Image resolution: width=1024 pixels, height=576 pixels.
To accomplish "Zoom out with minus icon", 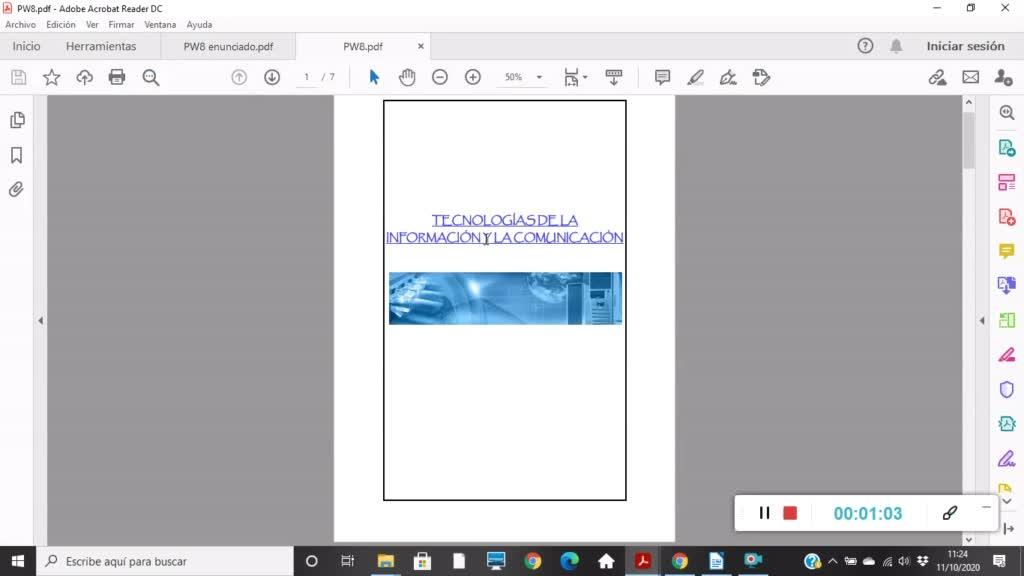I will point(440,77).
